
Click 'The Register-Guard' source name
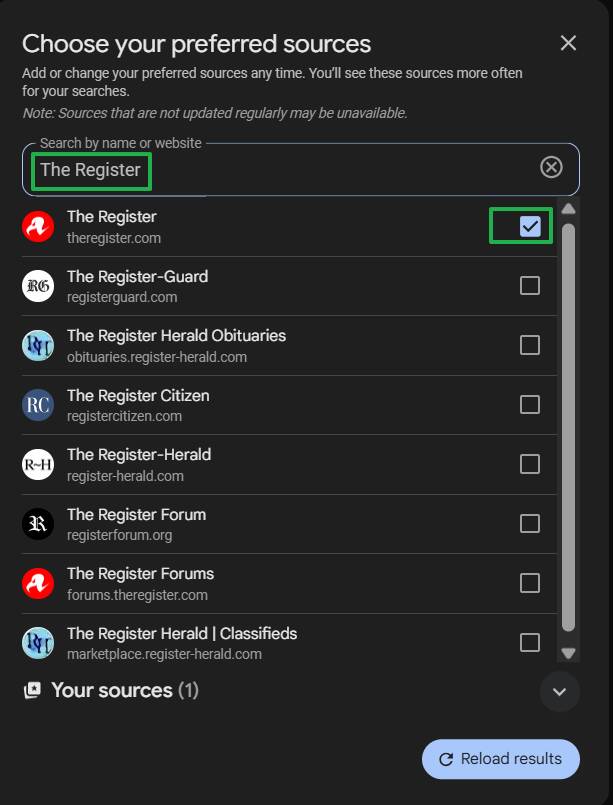[137, 276]
